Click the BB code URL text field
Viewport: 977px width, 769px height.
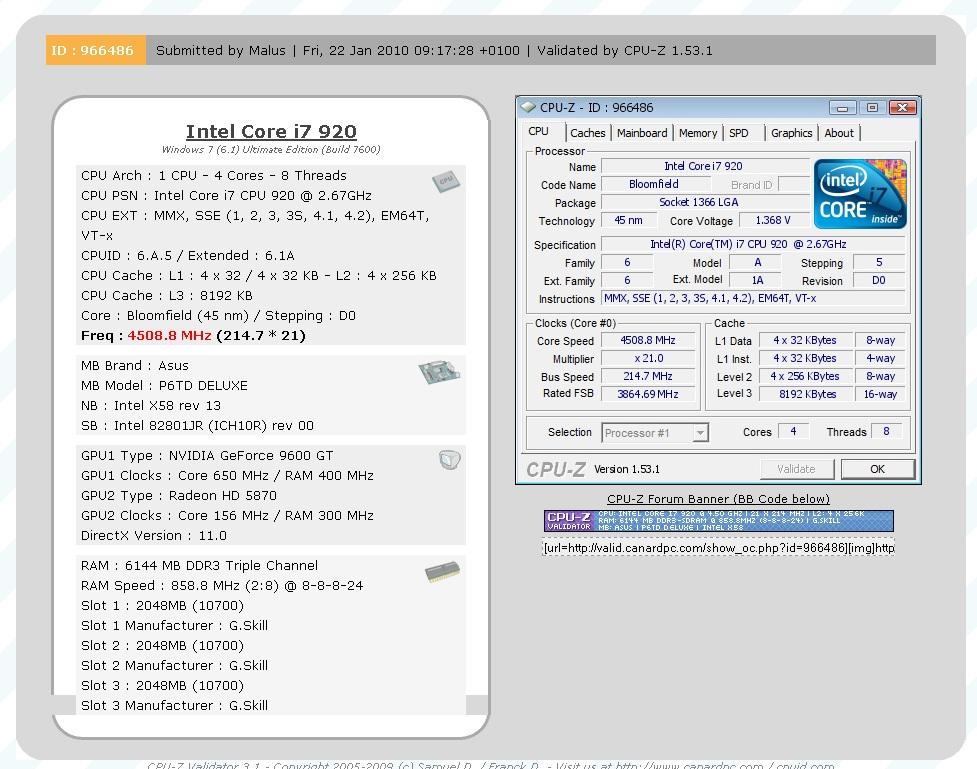point(718,548)
